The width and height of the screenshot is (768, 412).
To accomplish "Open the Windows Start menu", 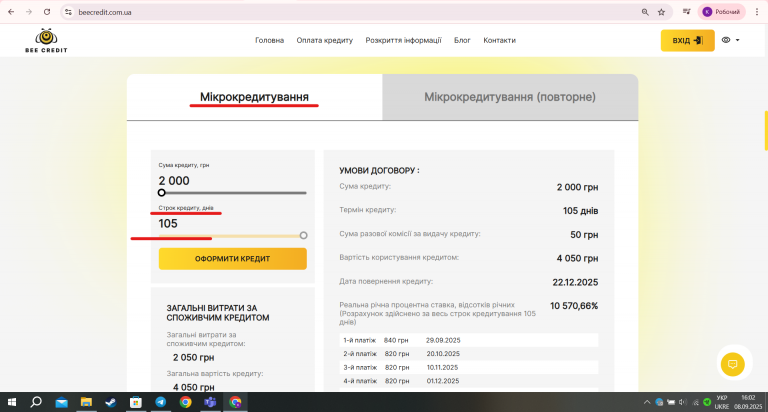I will [x=12, y=402].
